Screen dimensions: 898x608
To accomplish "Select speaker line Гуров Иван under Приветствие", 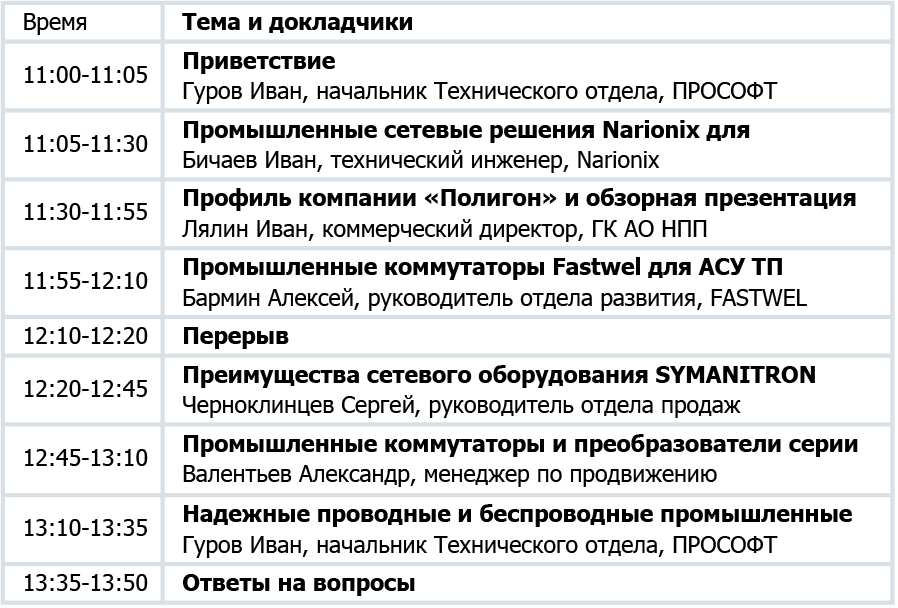I will click(479, 91).
